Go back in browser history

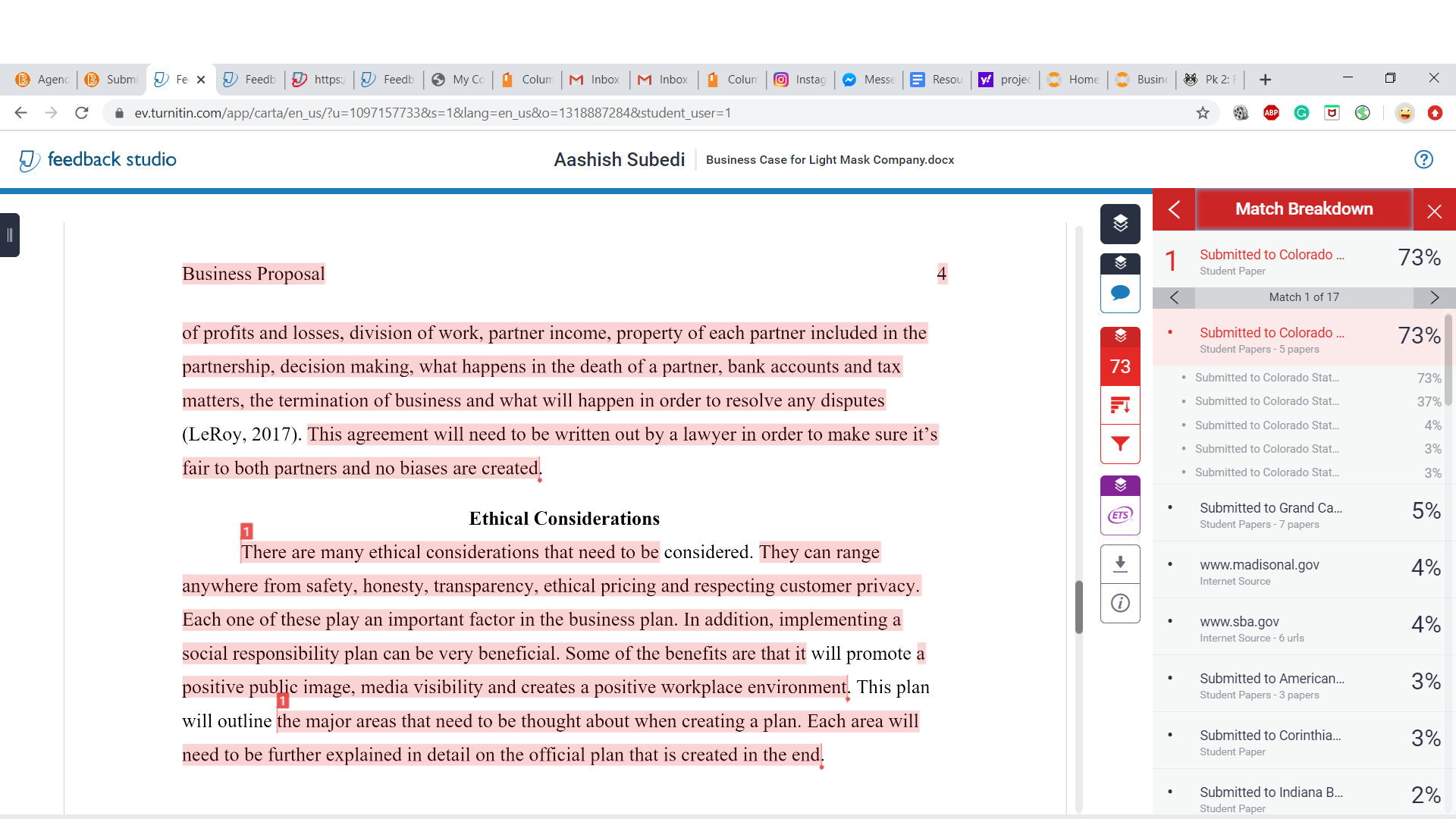coord(21,113)
